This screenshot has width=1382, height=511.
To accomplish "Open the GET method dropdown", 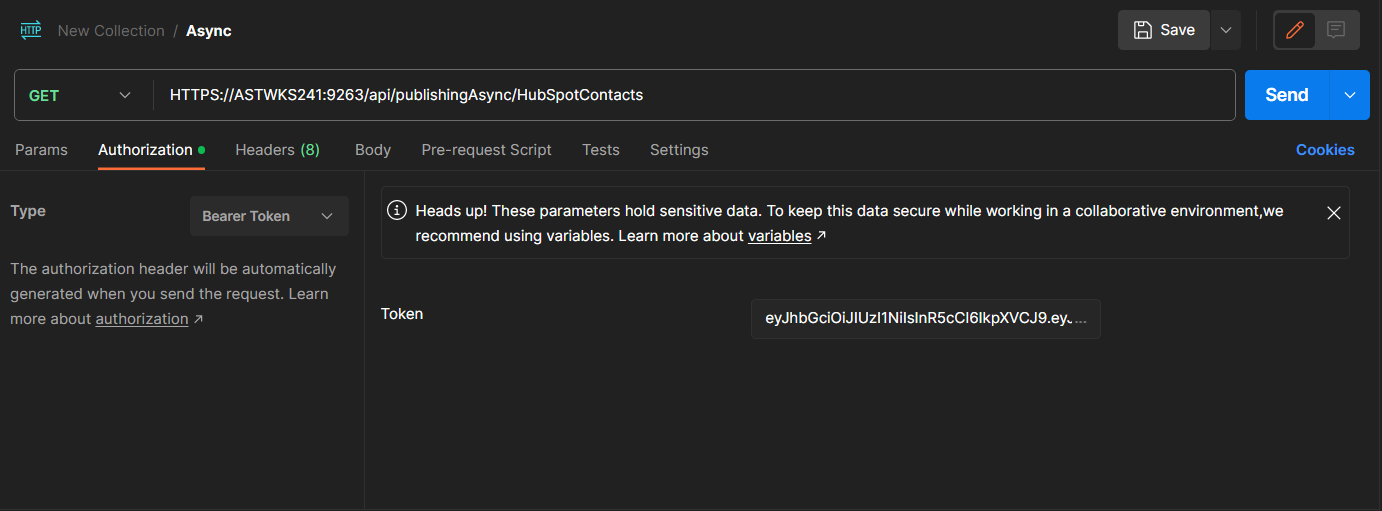I will click(82, 95).
